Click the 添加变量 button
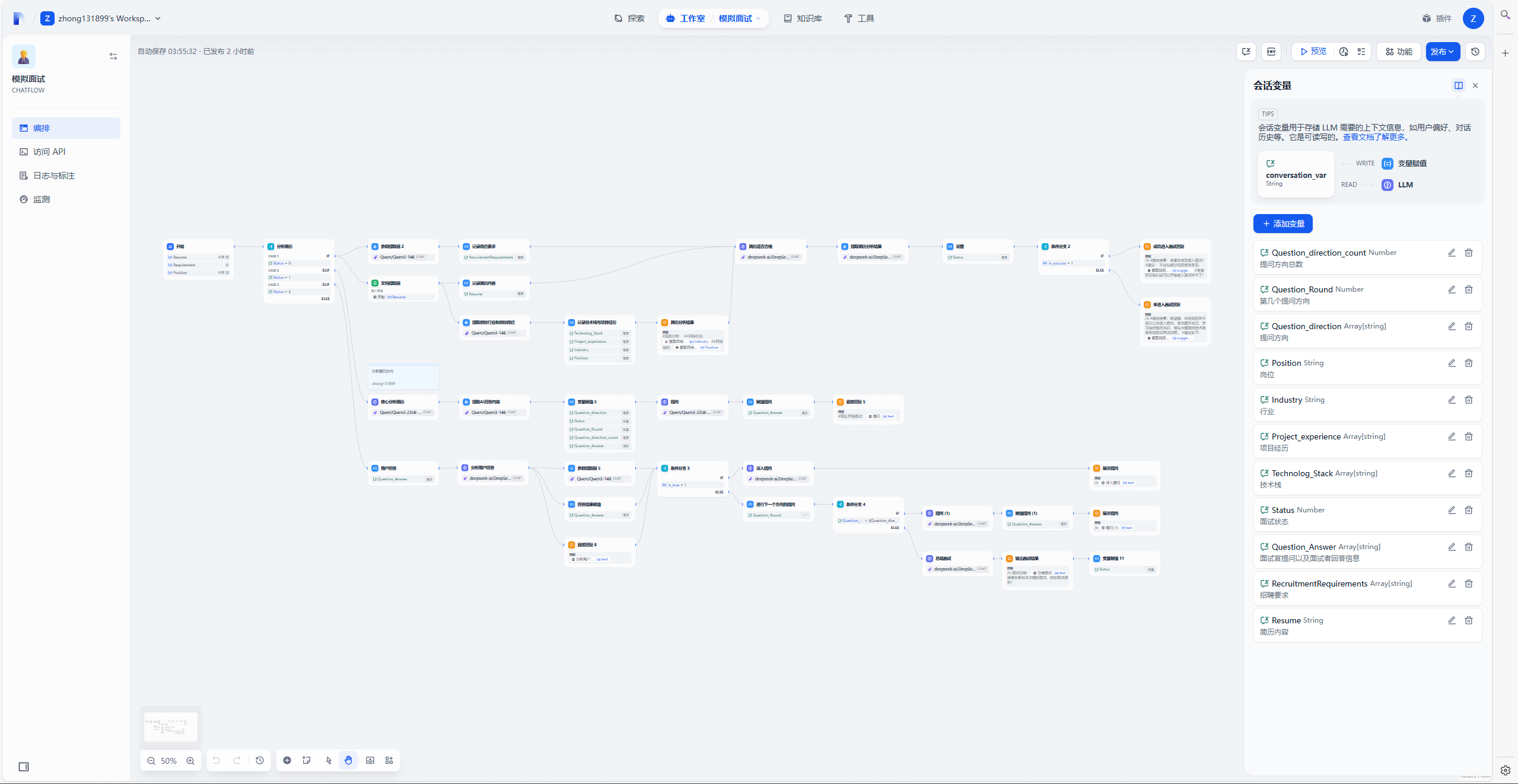 click(1282, 224)
